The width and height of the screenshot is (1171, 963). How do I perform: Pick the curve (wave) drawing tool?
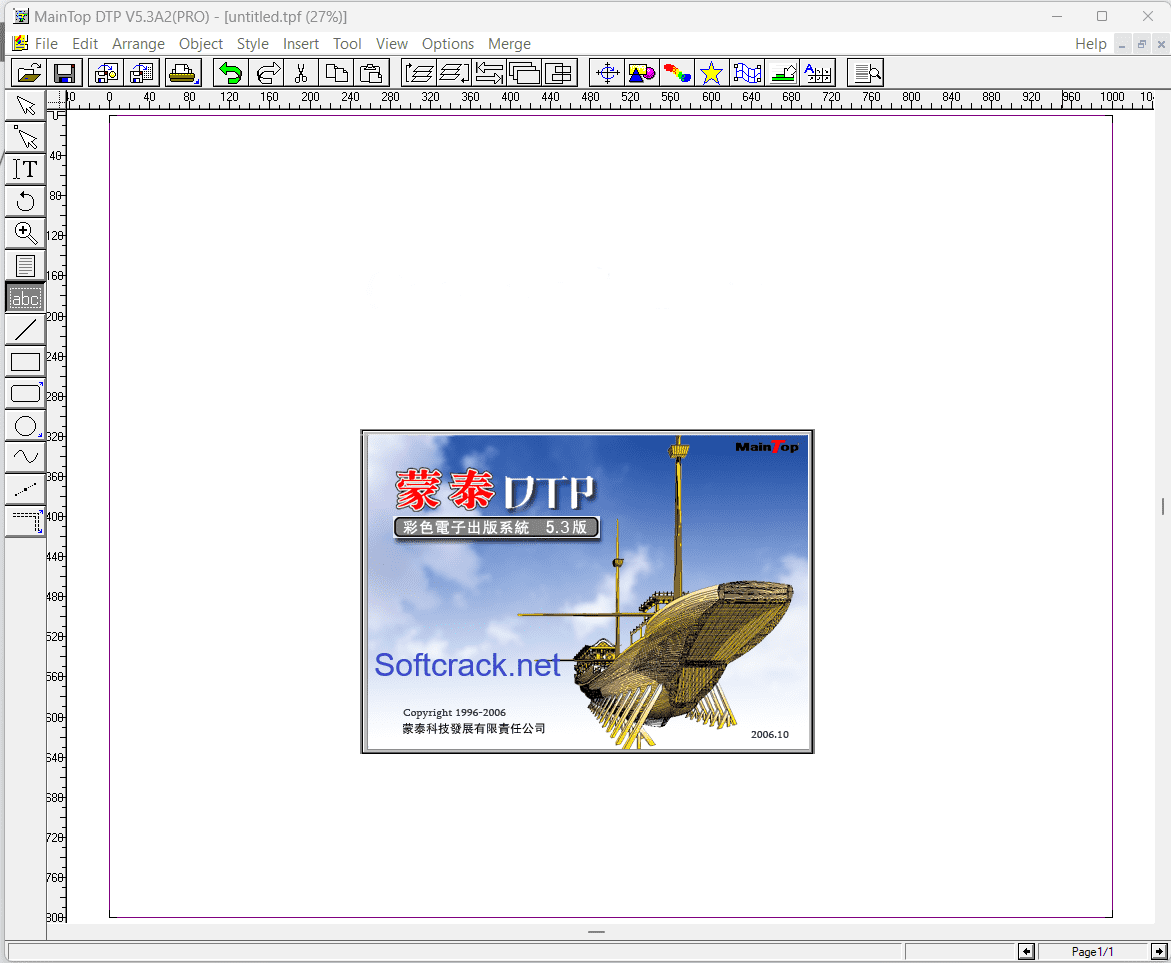click(25, 457)
